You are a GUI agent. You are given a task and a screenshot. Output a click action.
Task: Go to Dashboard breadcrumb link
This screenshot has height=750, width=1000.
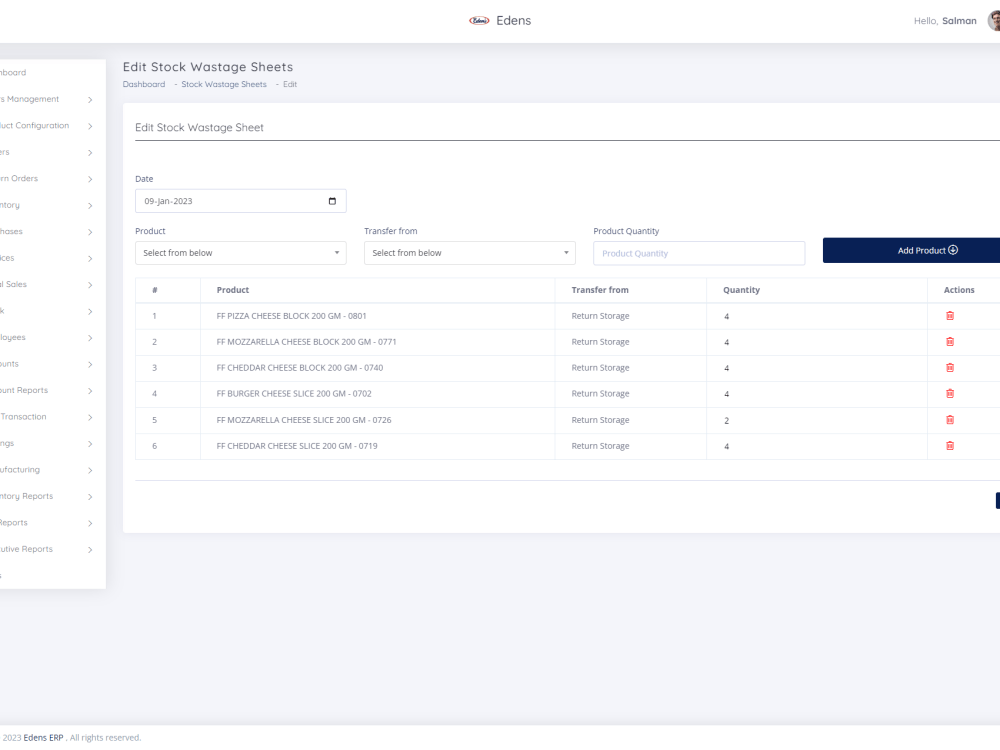coord(143,84)
